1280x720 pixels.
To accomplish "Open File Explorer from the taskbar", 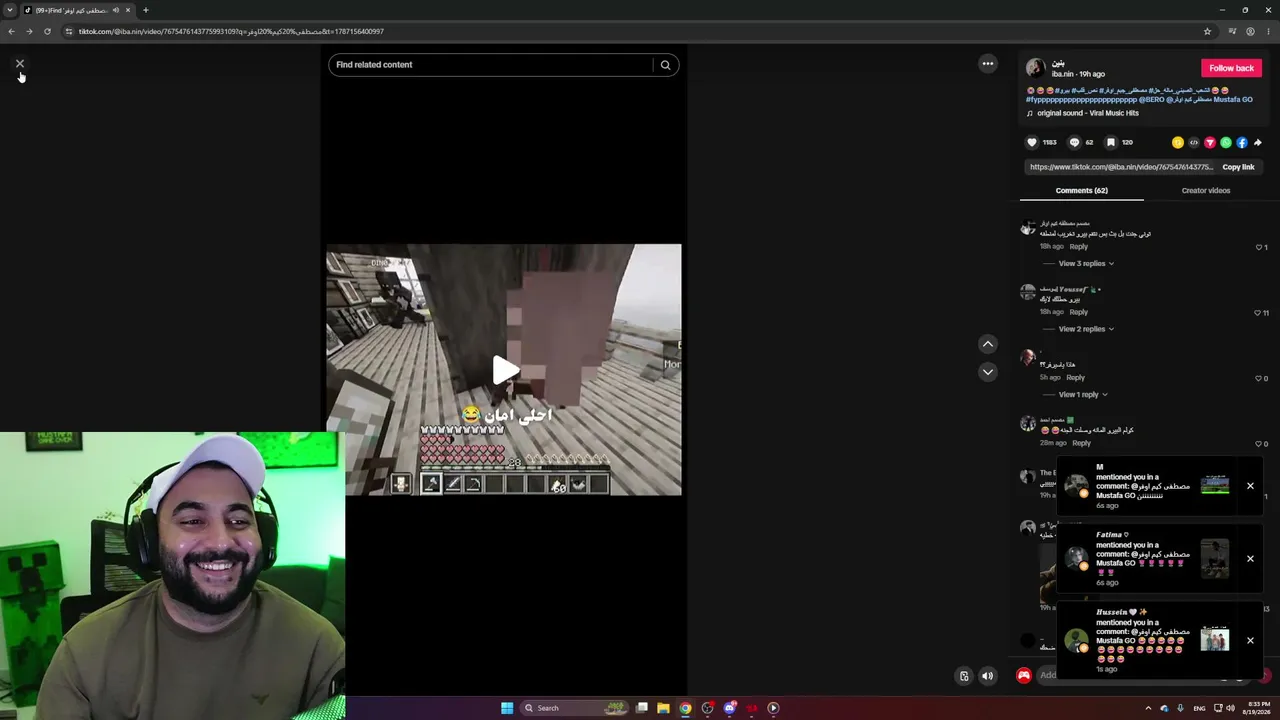I will [663, 708].
